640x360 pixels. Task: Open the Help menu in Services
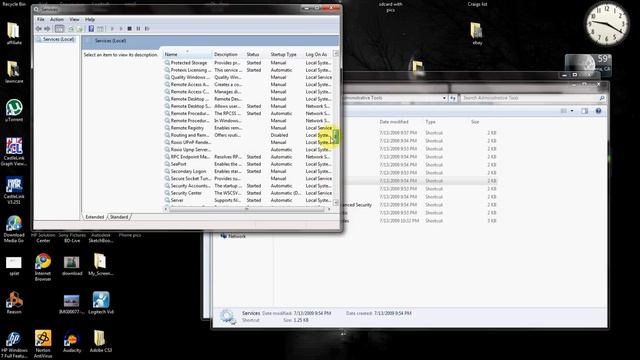(90, 19)
